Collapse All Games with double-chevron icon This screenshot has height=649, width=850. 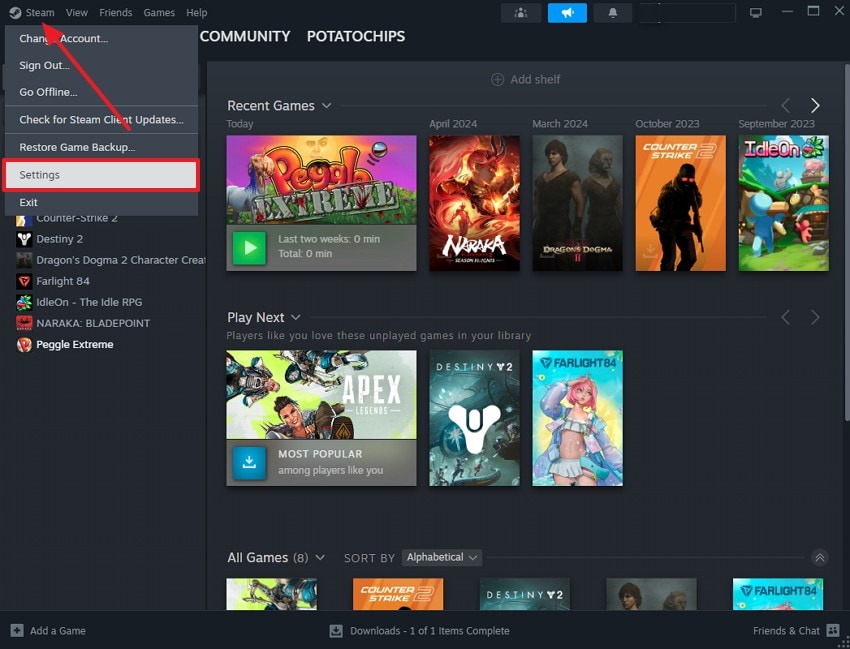tap(820, 557)
